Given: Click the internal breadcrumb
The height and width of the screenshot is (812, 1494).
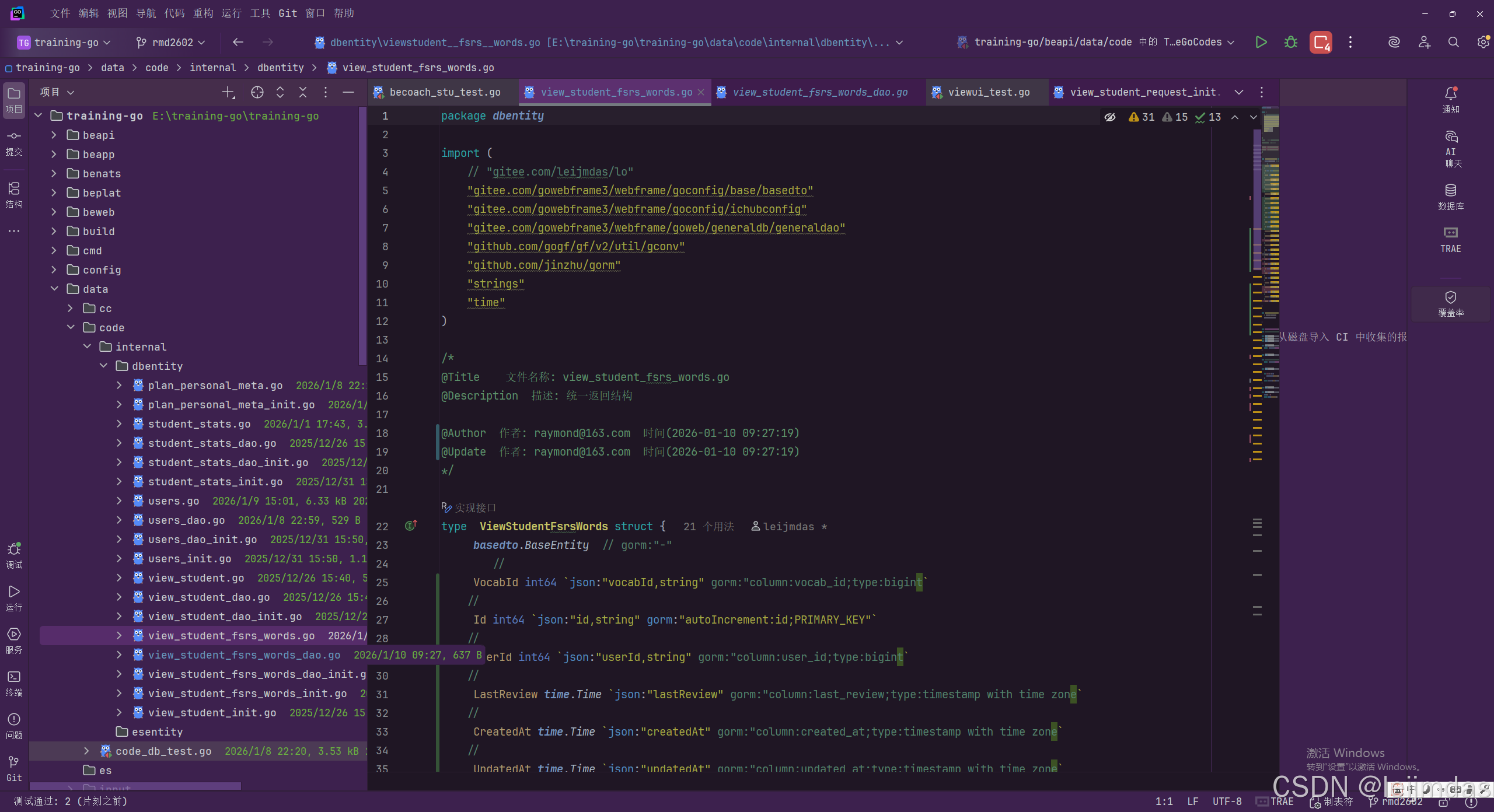Looking at the screenshot, I should pyautogui.click(x=212, y=68).
